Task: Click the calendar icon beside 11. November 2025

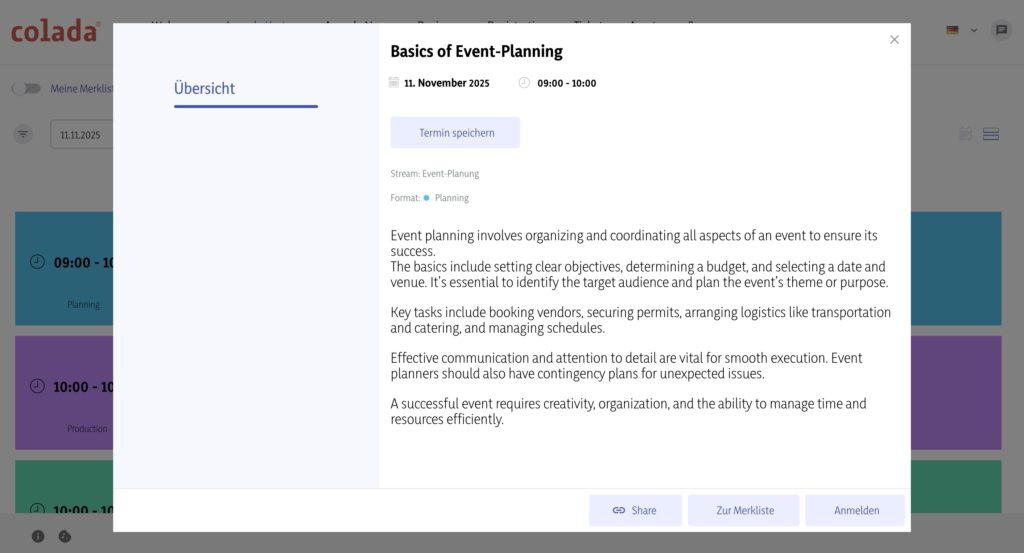Action: (394, 83)
